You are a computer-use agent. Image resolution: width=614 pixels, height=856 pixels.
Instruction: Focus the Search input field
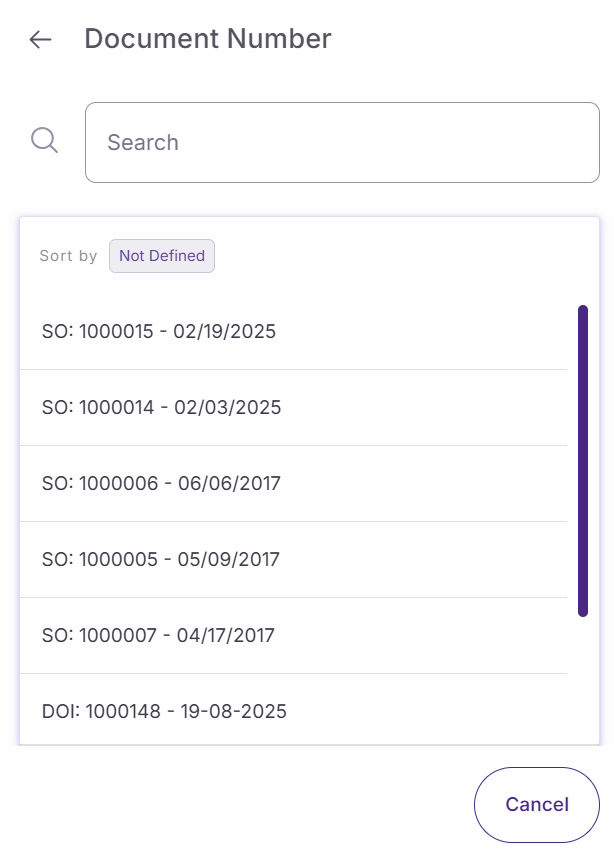click(342, 142)
